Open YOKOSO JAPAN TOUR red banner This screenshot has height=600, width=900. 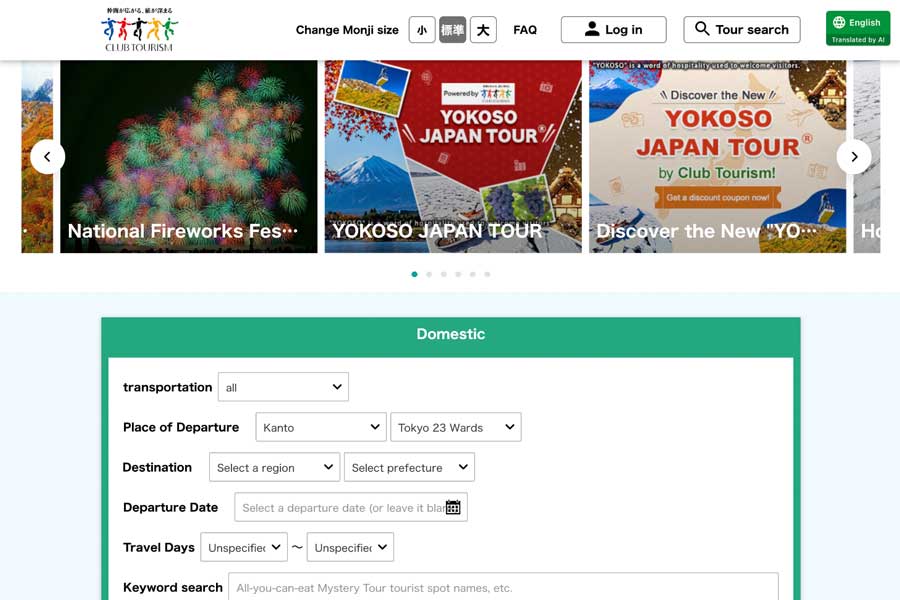453,156
